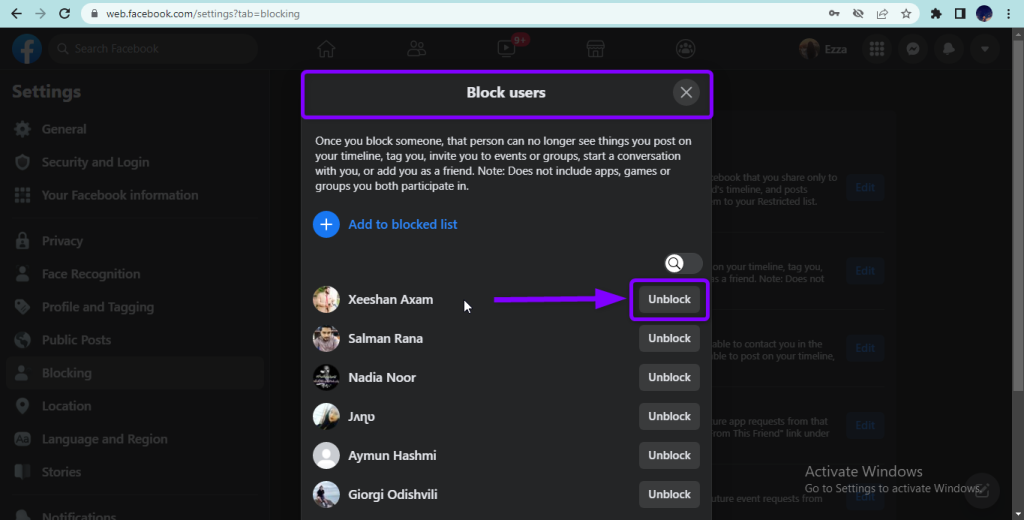
Task: Open the Marketplace icon
Action: [x=596, y=49]
